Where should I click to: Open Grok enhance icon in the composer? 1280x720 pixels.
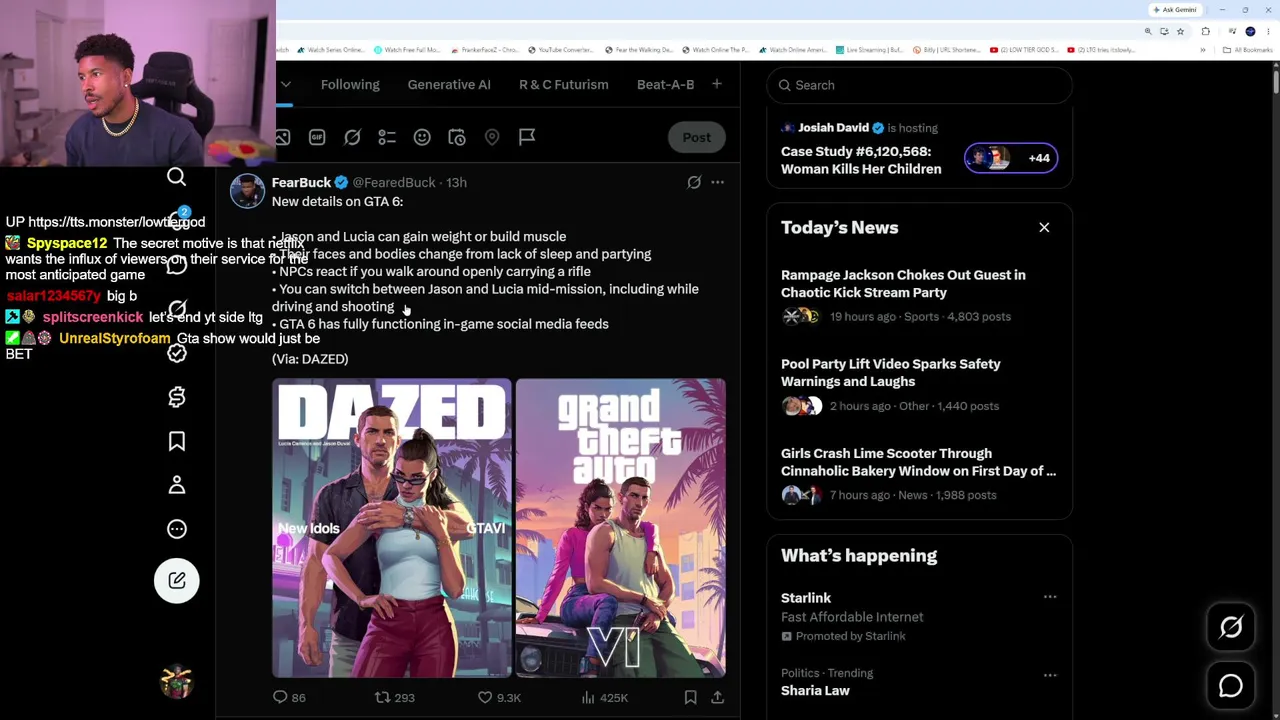coord(352,137)
